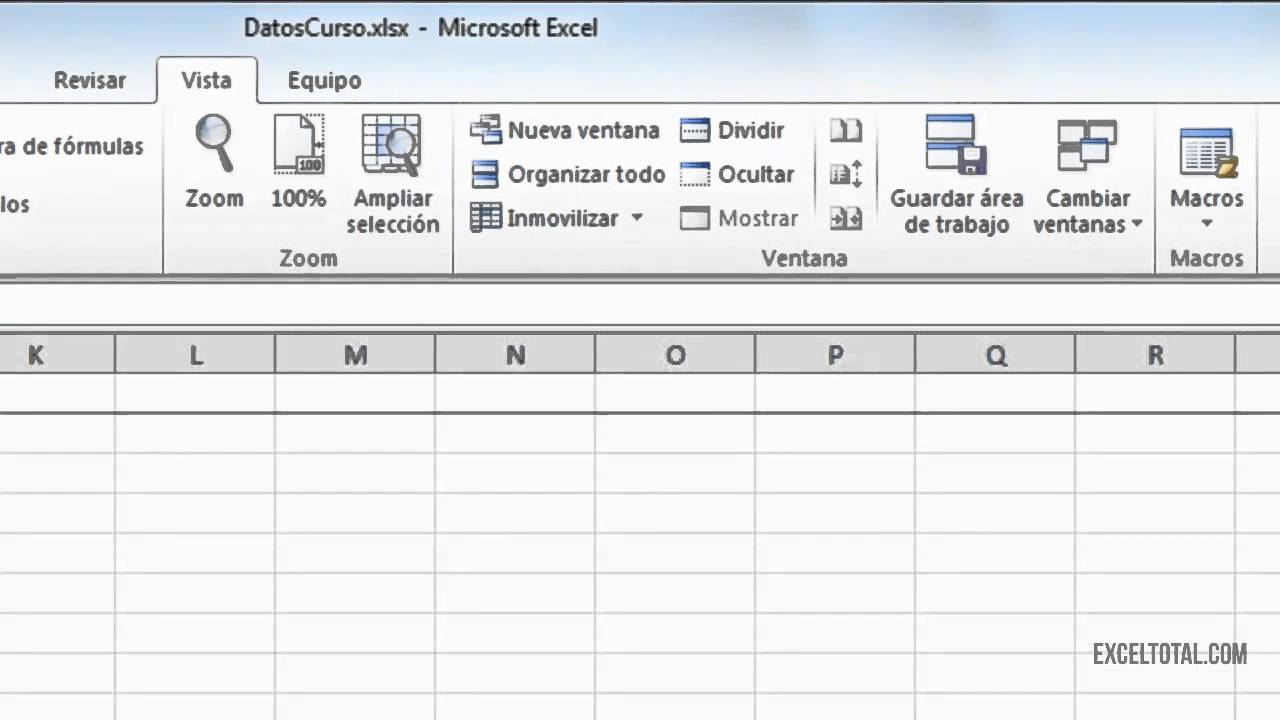Screen dimensions: 1280x720
Task: Select column R header
Action: (x=1155, y=354)
